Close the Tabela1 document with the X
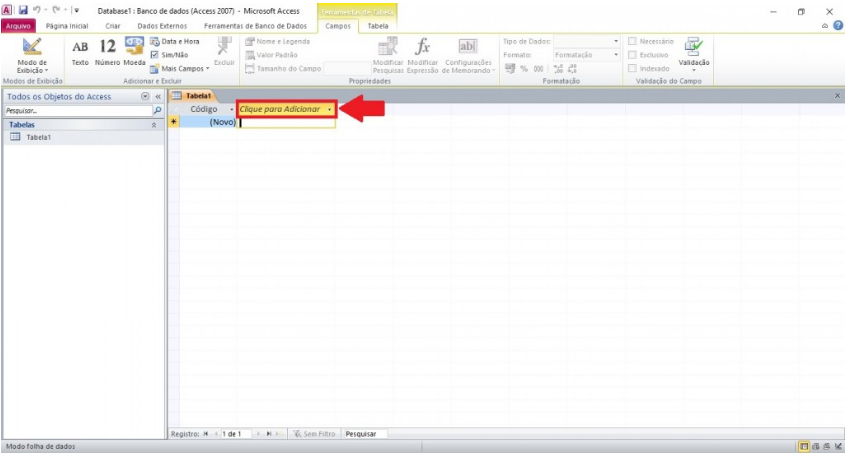Image resolution: width=853 pixels, height=459 pixels. point(837,95)
